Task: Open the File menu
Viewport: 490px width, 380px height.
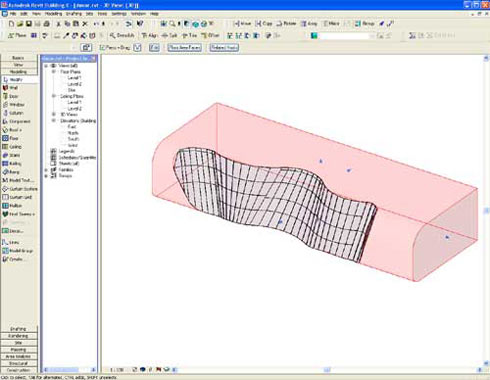Action: (13, 14)
